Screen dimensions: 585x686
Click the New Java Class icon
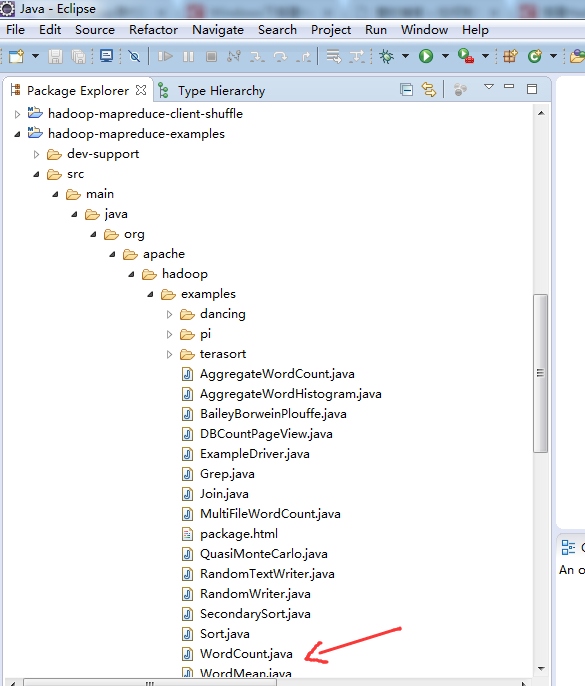pos(535,56)
